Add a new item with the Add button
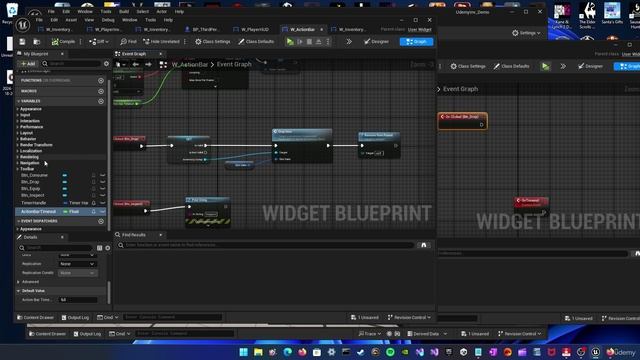 click(28, 64)
